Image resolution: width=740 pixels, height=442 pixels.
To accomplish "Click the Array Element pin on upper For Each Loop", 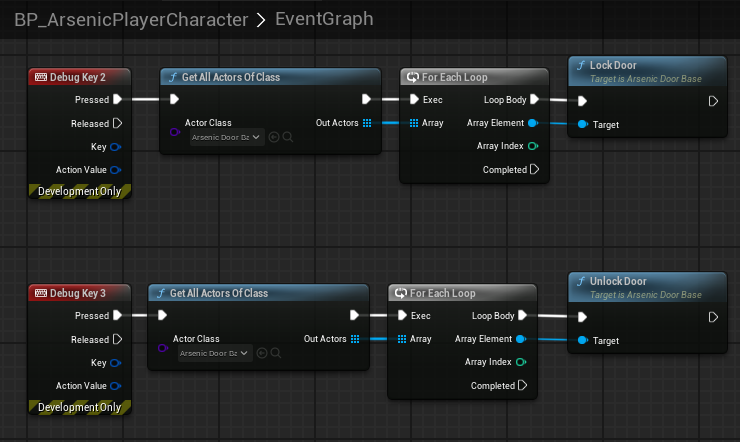I will click(533, 123).
